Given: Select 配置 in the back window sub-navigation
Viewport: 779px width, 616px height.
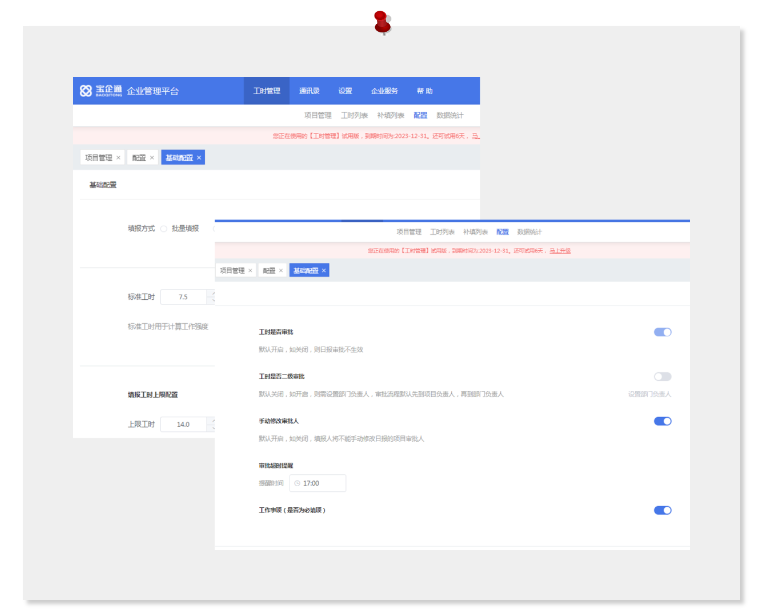Looking at the screenshot, I should click(x=420, y=115).
